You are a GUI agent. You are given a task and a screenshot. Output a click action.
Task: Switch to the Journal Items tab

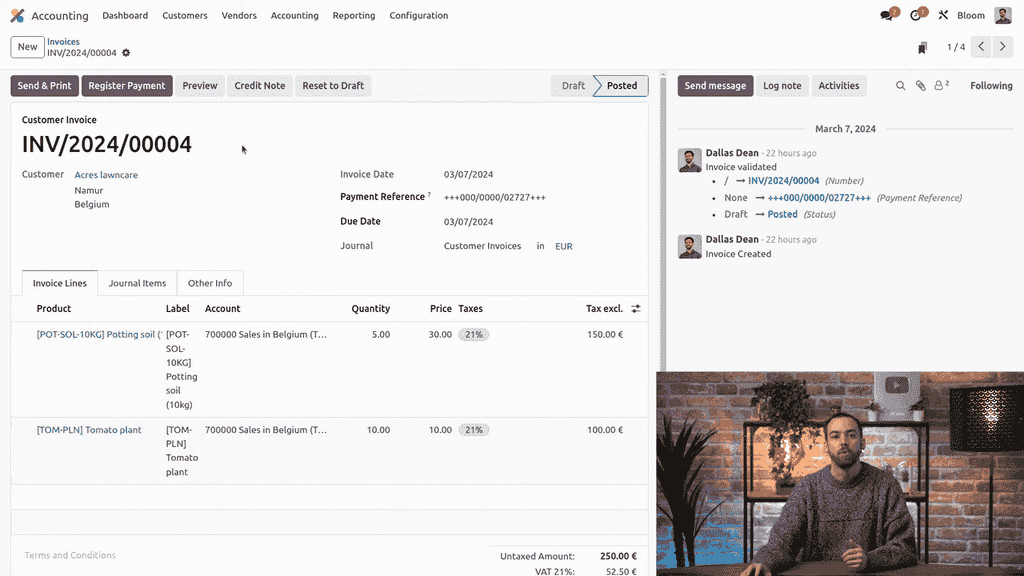pyautogui.click(x=137, y=283)
